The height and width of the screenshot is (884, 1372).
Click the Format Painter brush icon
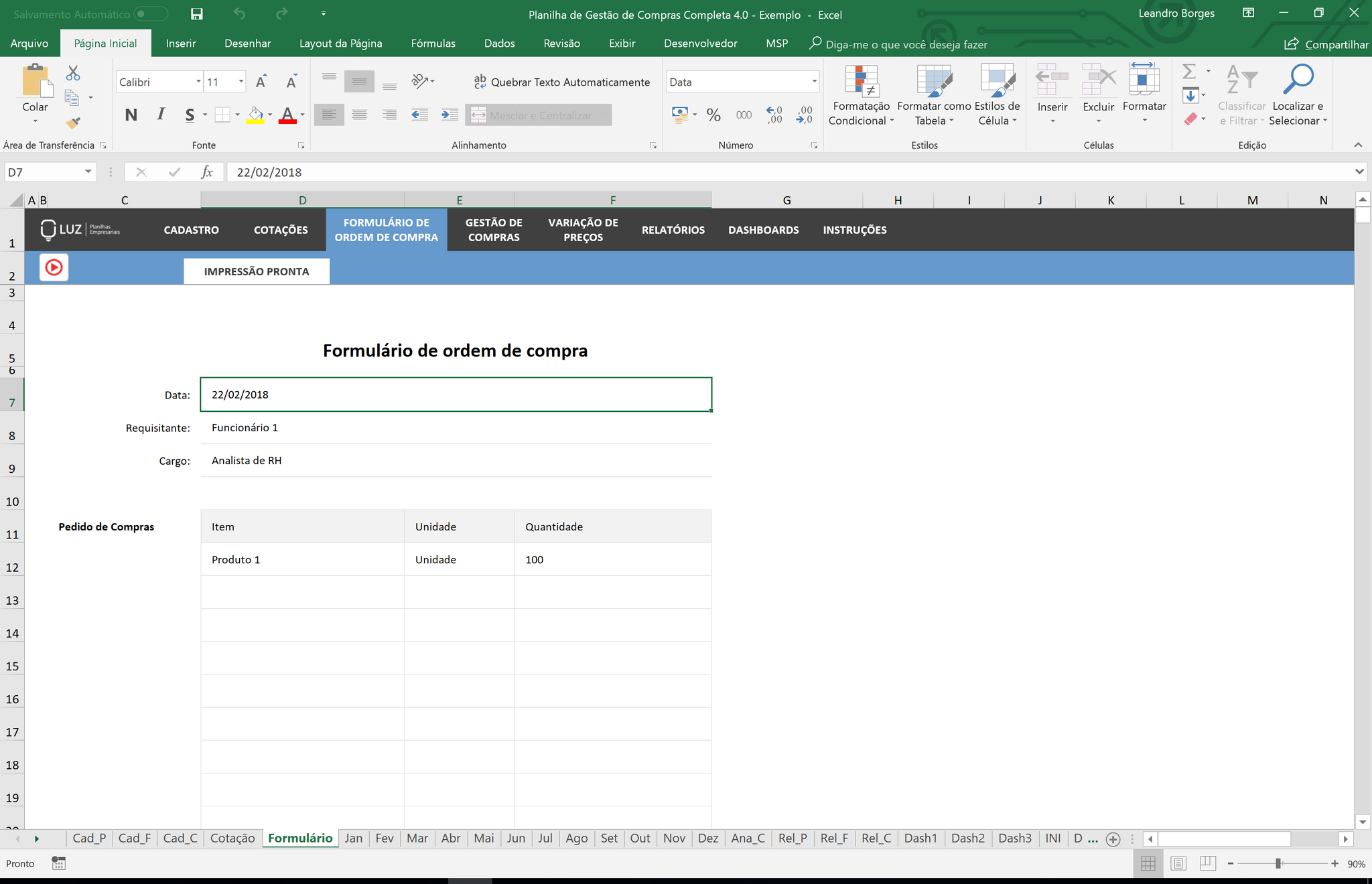click(x=73, y=123)
